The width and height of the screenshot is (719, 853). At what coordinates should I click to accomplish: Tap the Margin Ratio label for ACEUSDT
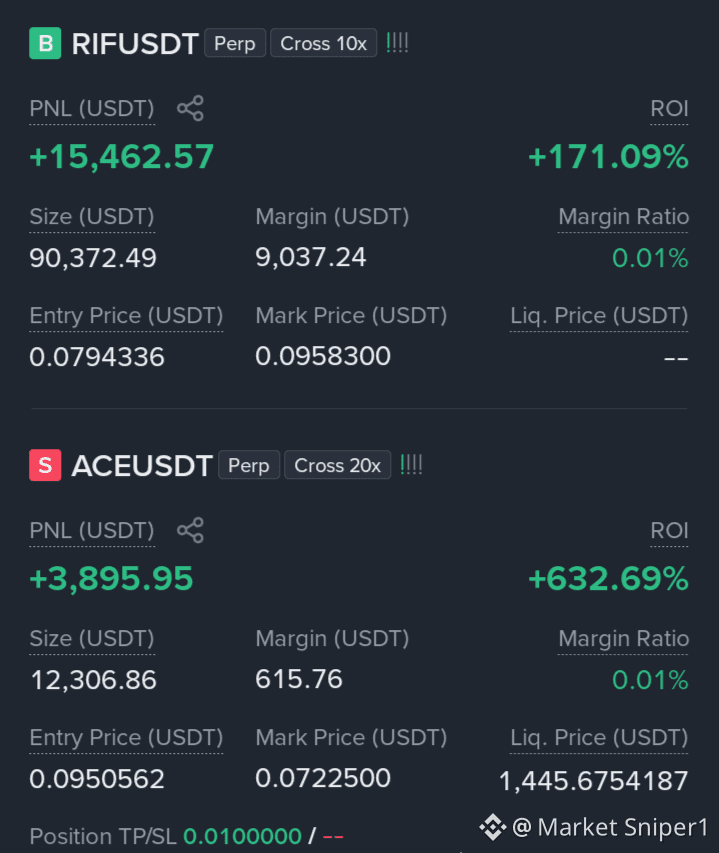point(624,639)
